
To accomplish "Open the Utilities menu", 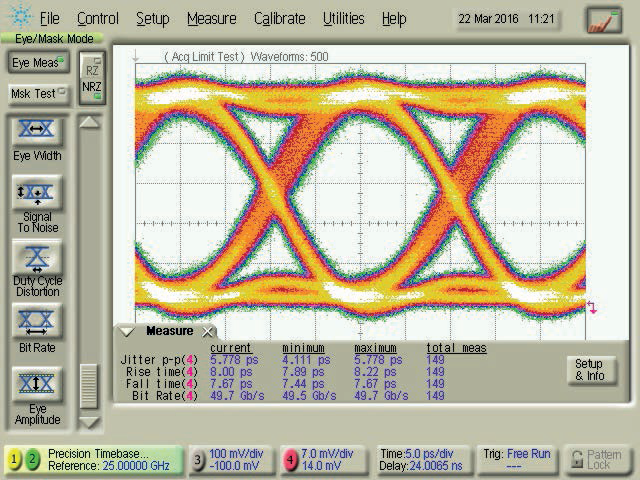I will pos(343,19).
